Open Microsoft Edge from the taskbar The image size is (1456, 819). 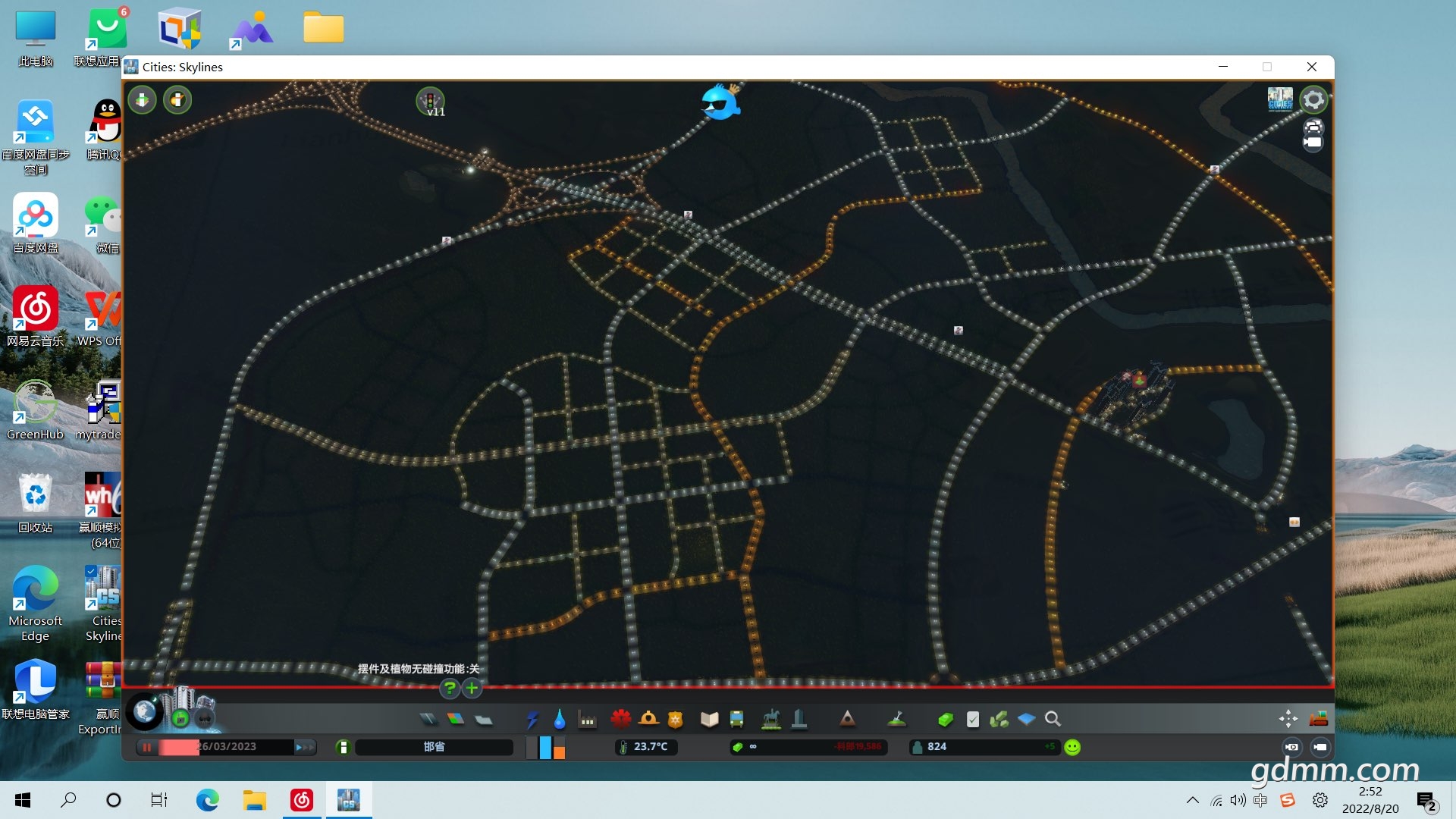click(207, 800)
